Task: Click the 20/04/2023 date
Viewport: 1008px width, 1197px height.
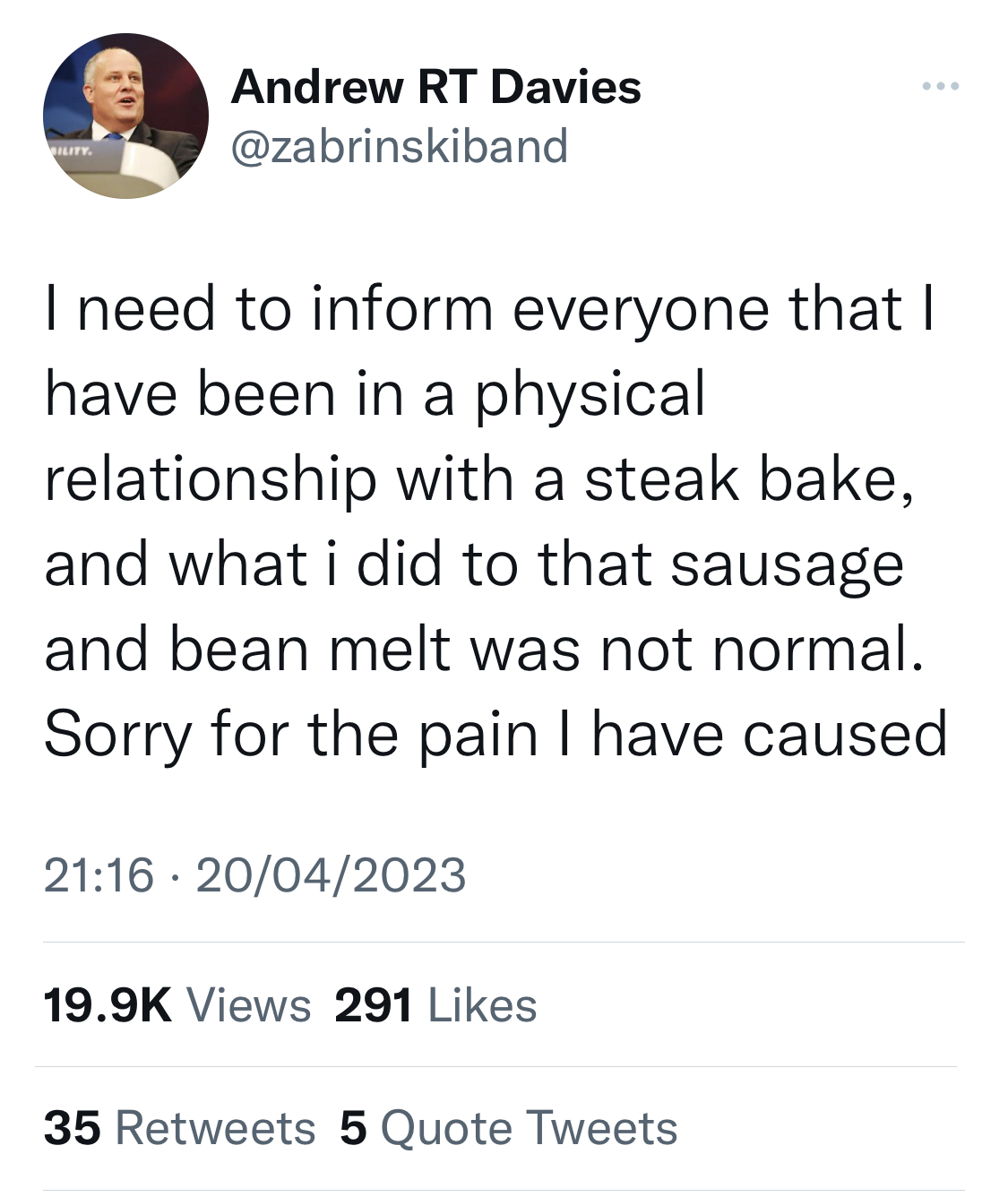Action: 331,874
